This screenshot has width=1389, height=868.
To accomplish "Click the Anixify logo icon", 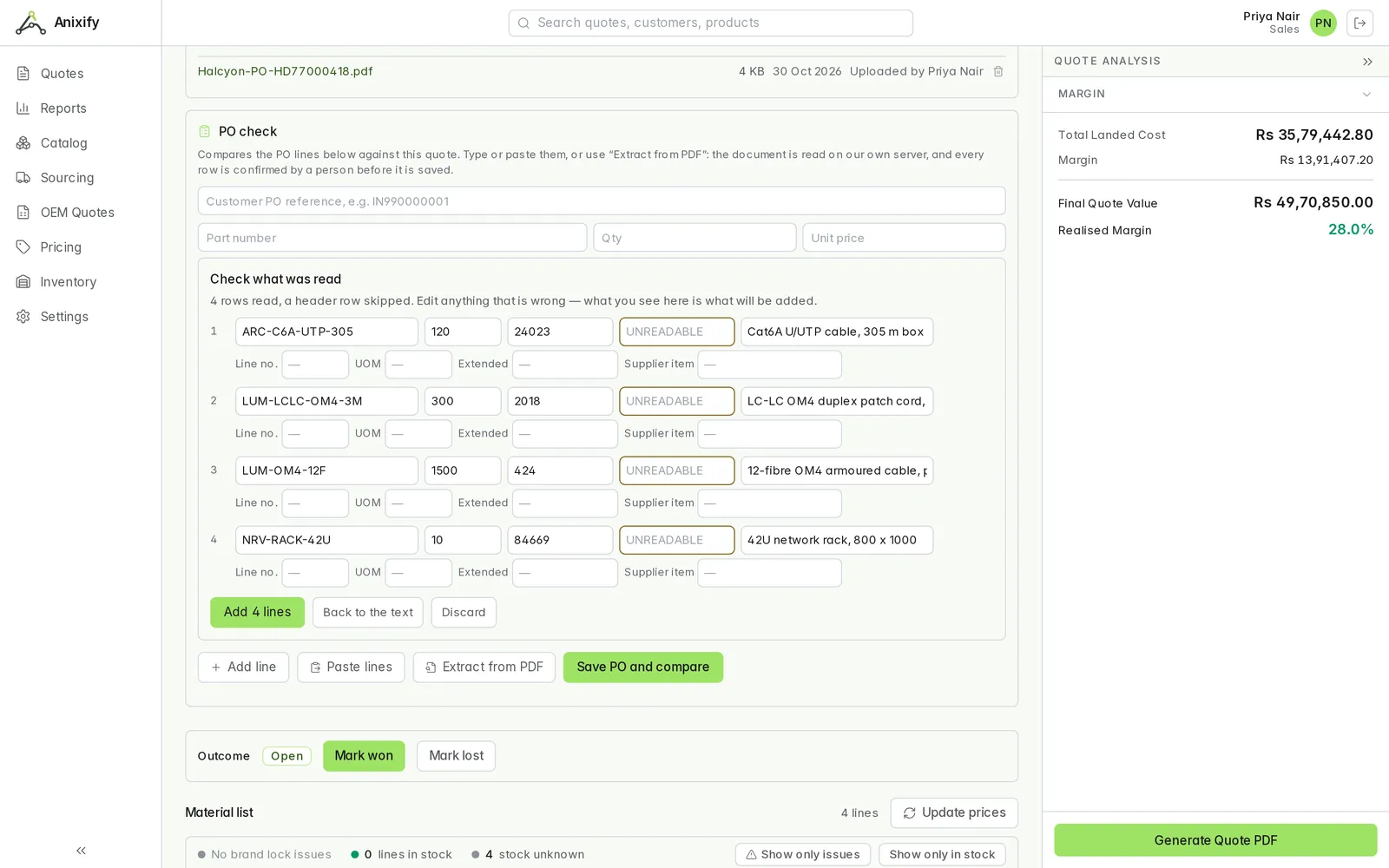I will point(30,23).
